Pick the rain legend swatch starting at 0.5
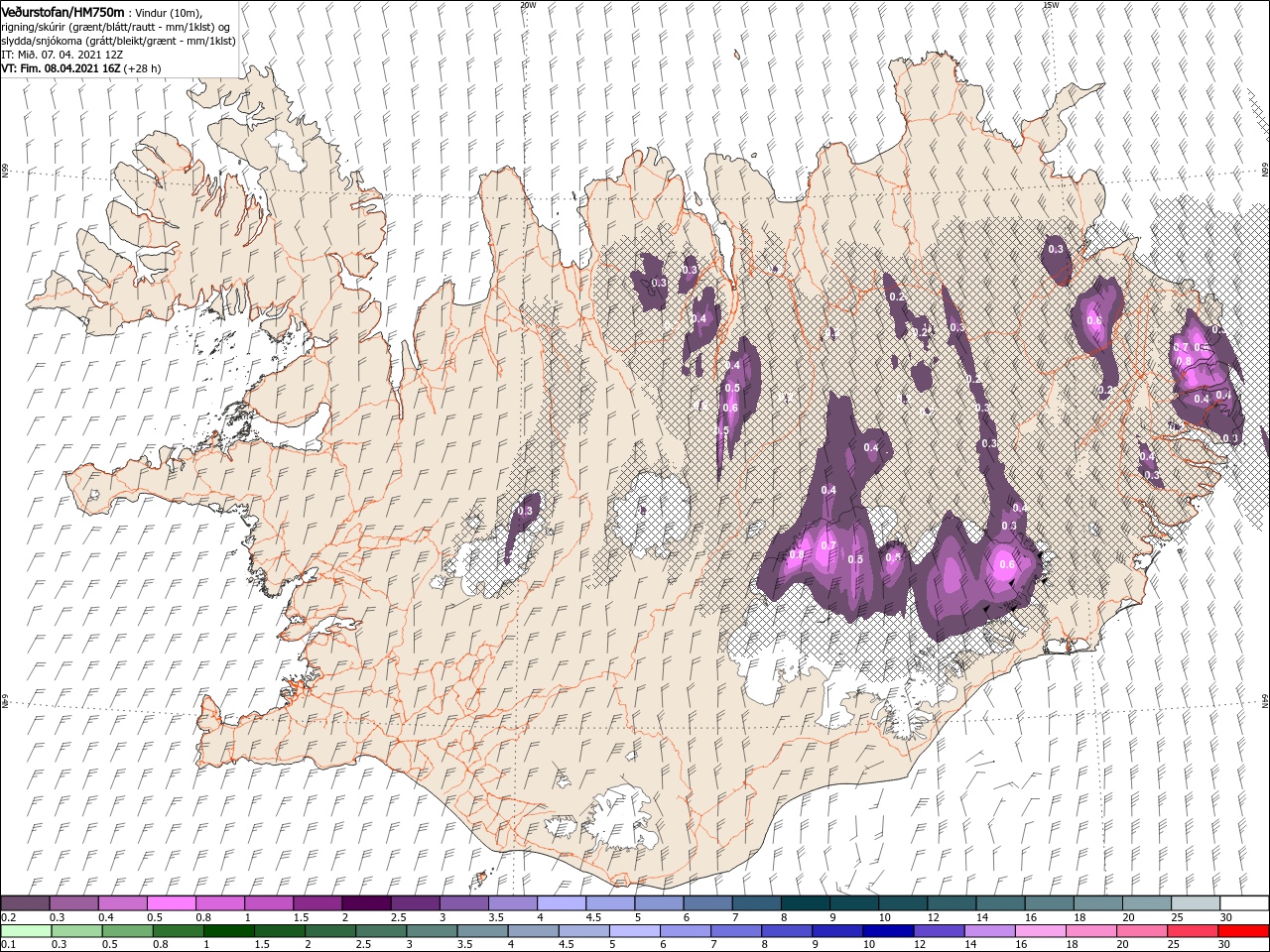The height and width of the screenshot is (952, 1270). [127, 931]
